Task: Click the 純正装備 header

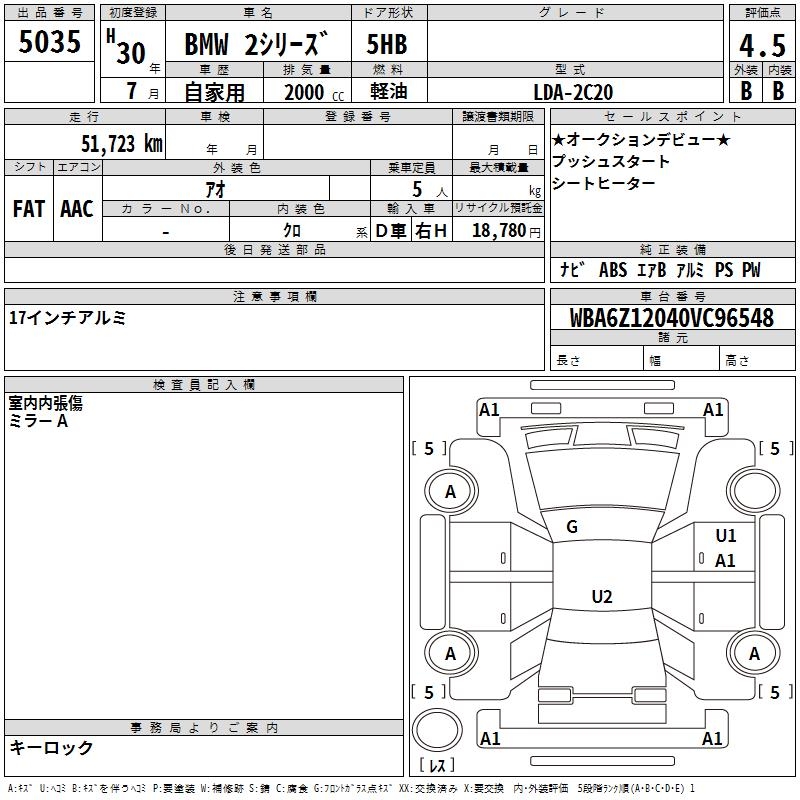Action: (672, 249)
